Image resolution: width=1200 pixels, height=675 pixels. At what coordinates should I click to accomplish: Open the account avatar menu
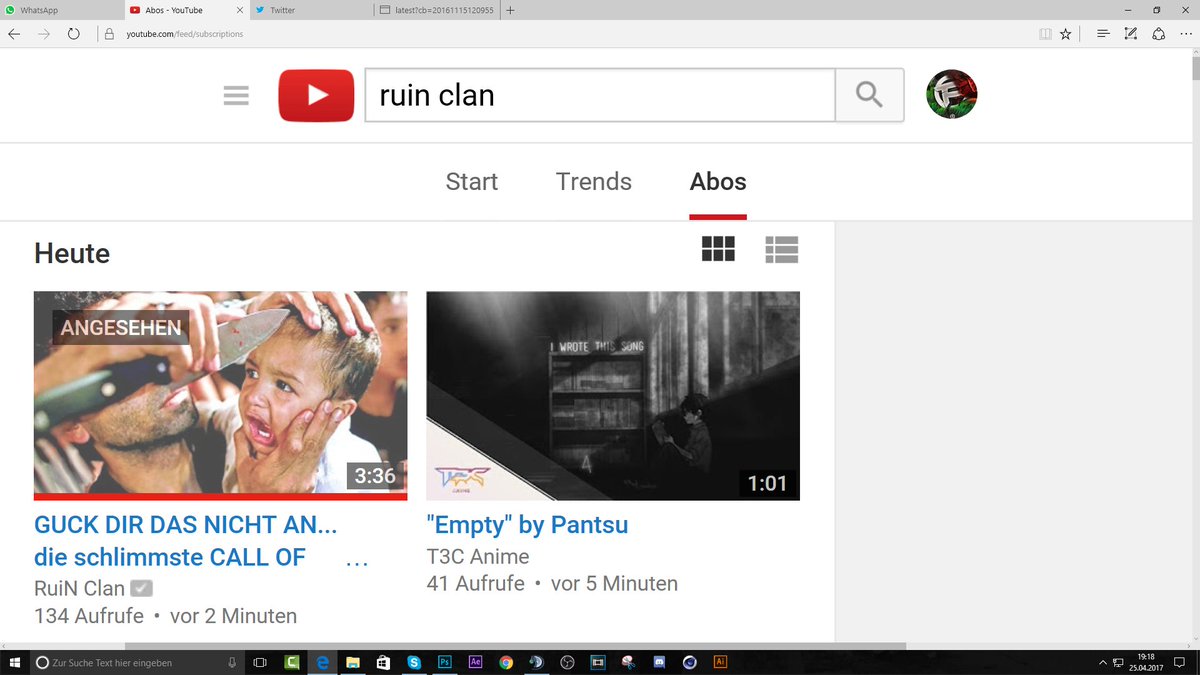pos(952,95)
